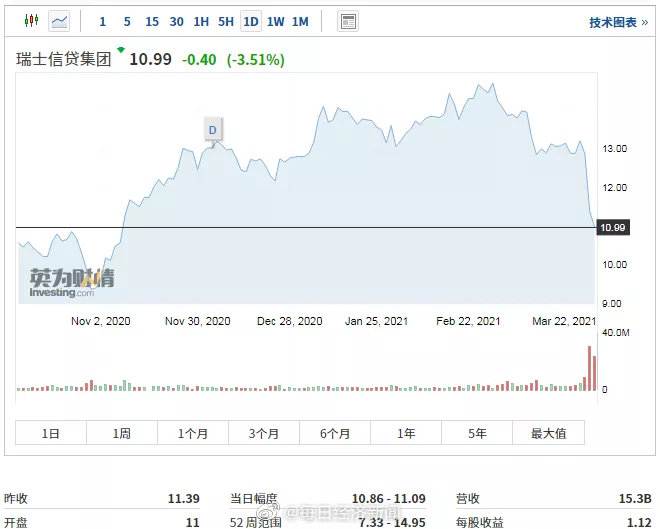Click the Nov 2, 2020 date label

[101, 321]
